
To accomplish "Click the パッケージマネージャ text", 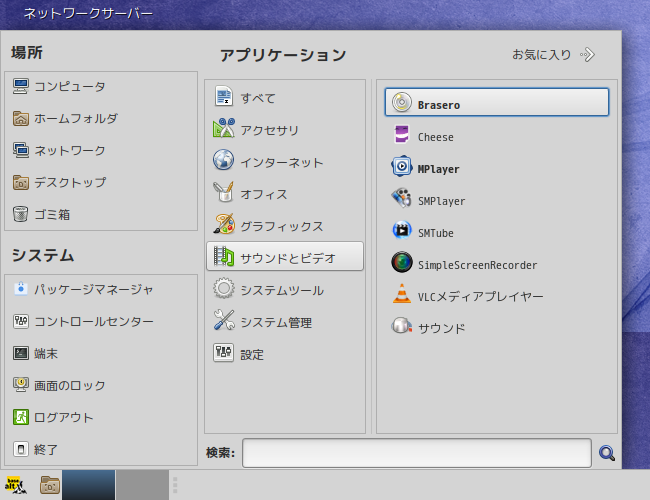I will 94,289.
